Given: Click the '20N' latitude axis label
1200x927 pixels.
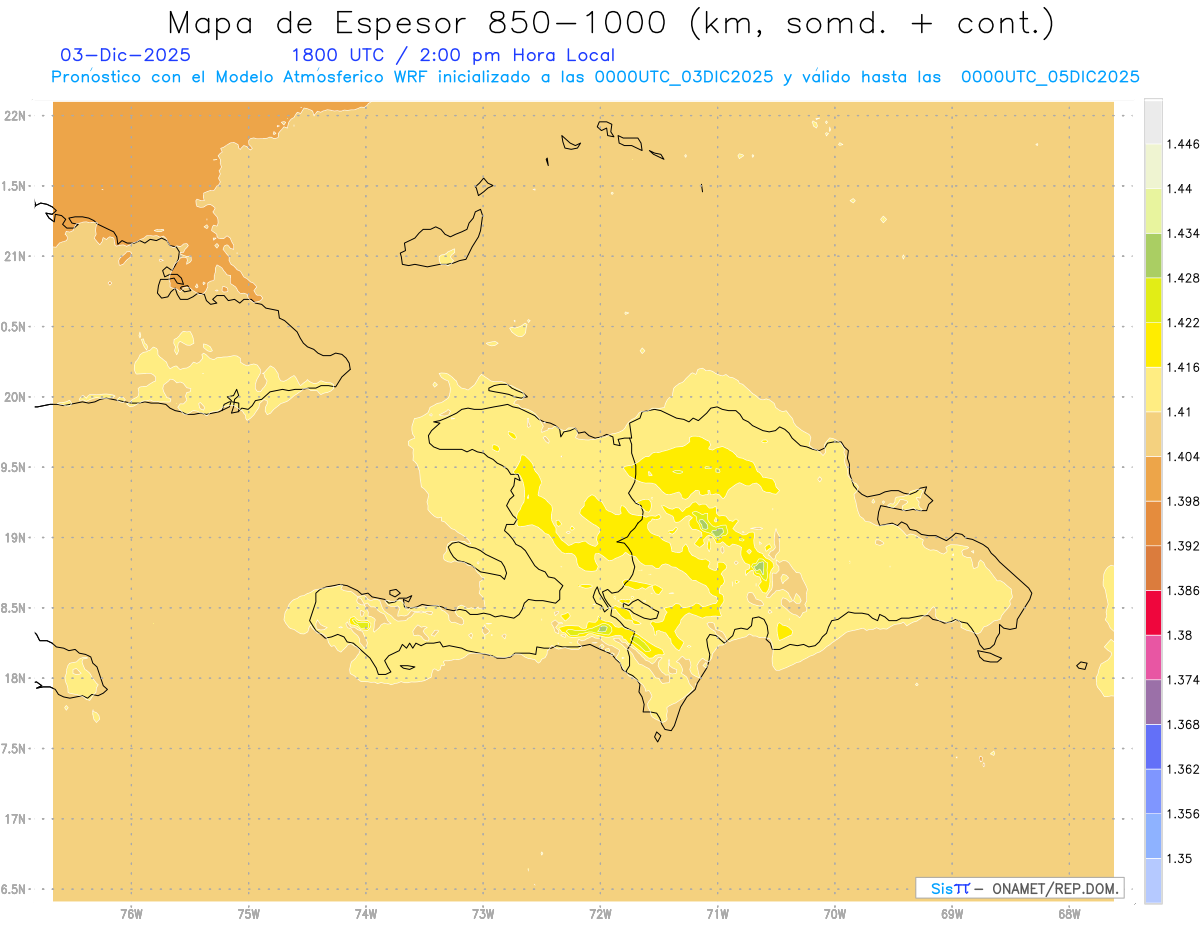Looking at the screenshot, I should pos(15,397).
